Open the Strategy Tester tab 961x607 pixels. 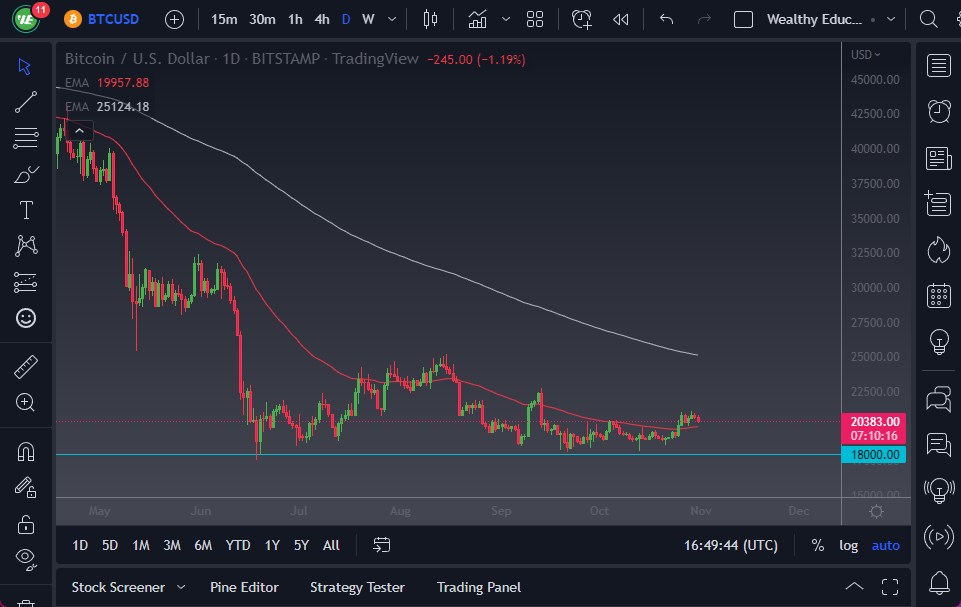tap(357, 587)
